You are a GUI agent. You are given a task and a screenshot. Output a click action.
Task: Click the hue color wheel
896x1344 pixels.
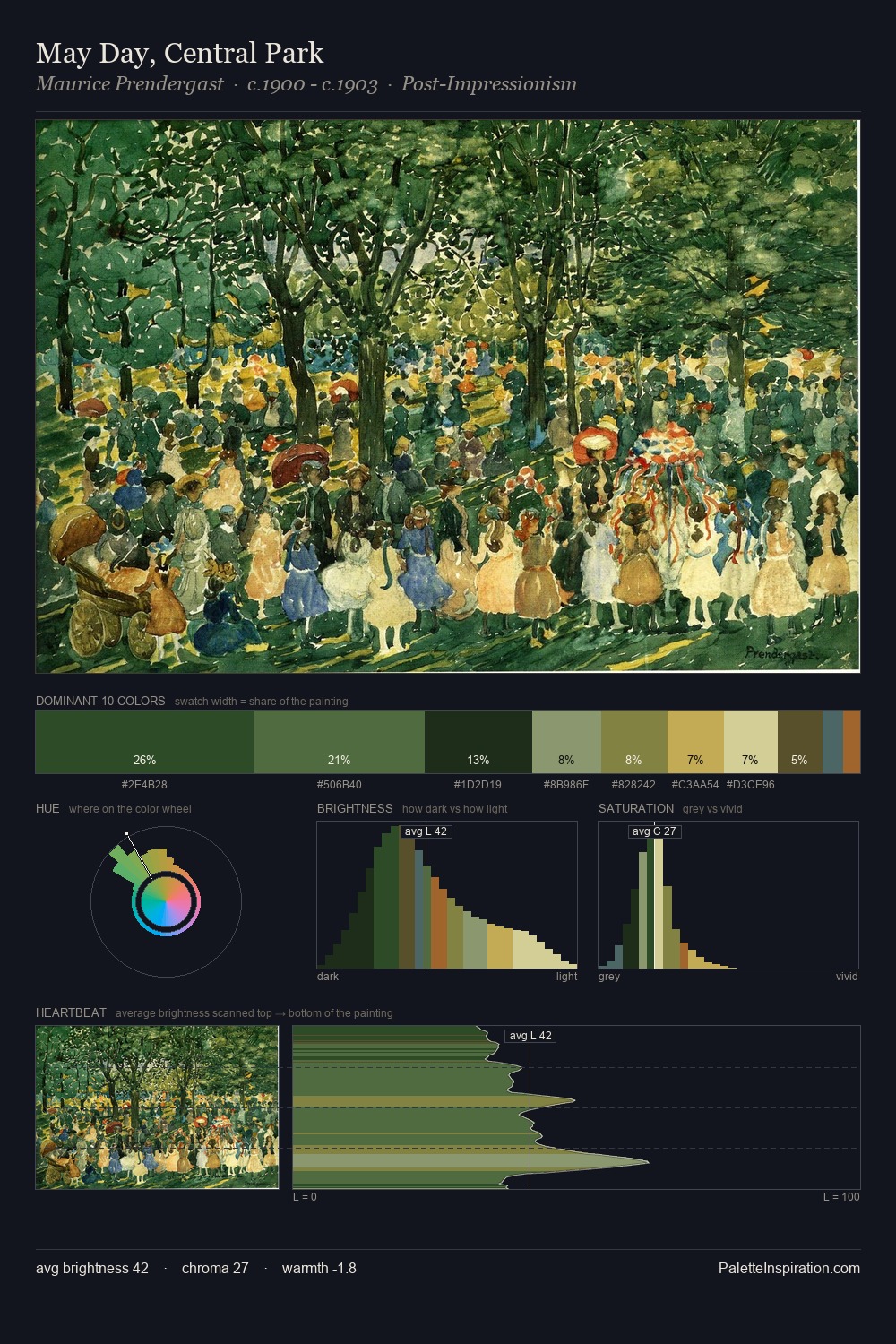tap(166, 901)
